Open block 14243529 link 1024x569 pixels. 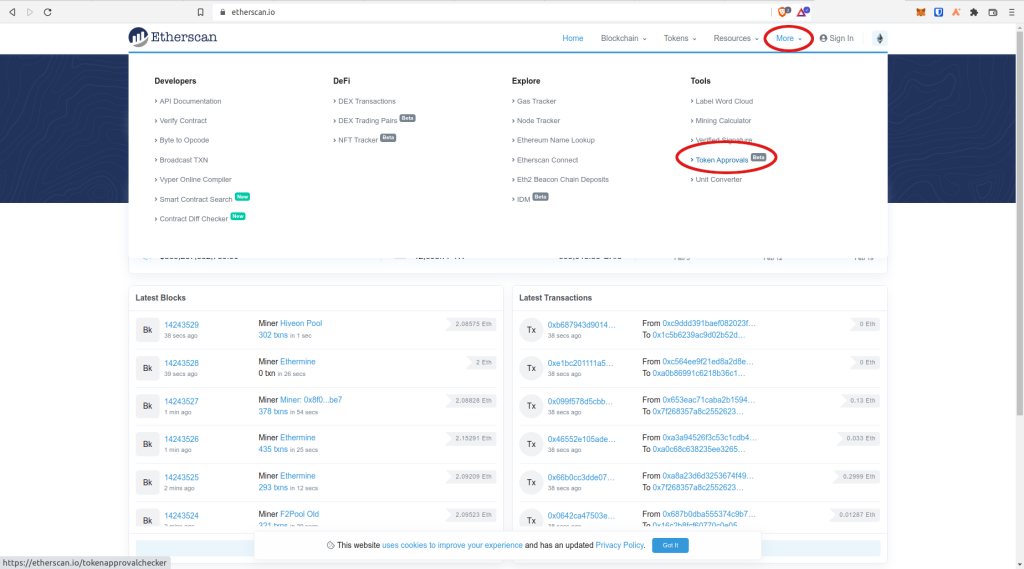(x=182, y=325)
